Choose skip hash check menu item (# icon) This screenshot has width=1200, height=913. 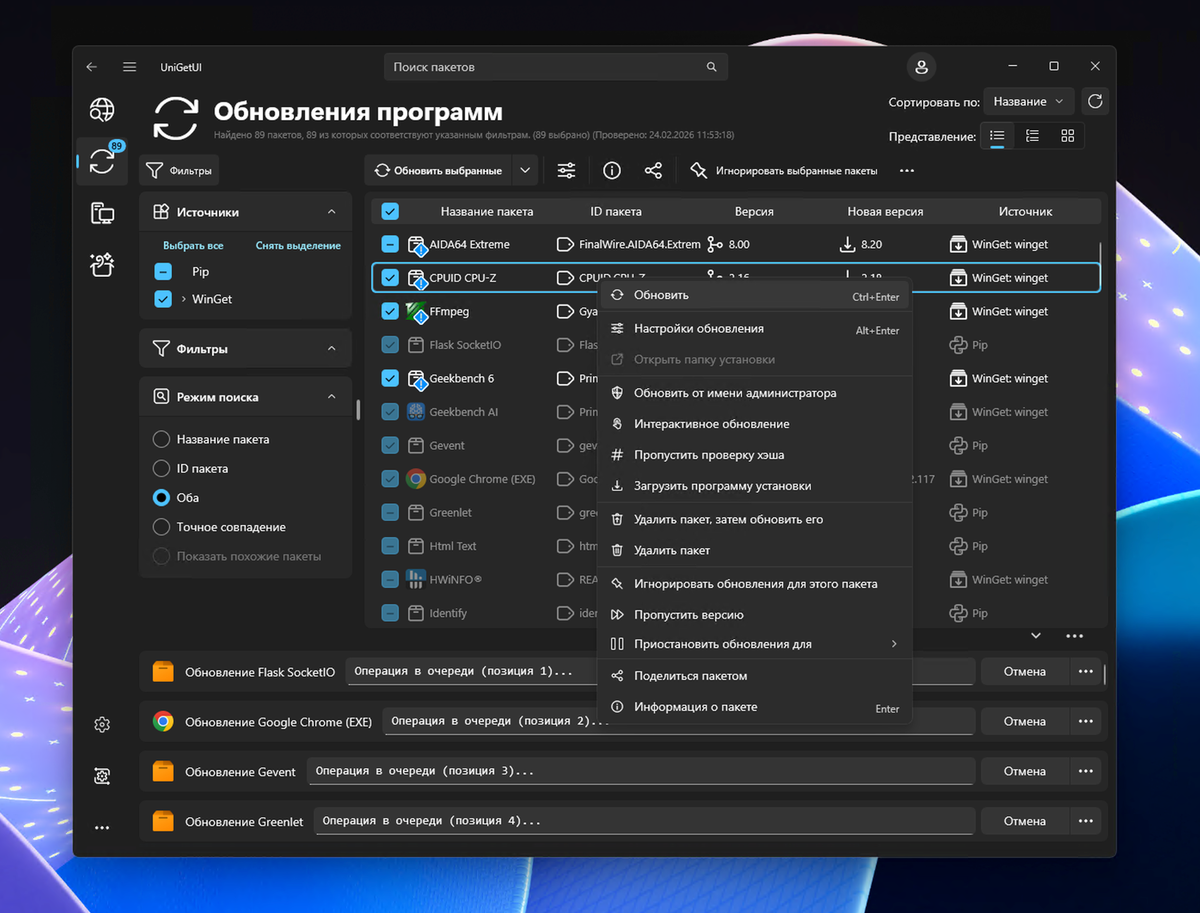tap(755, 455)
